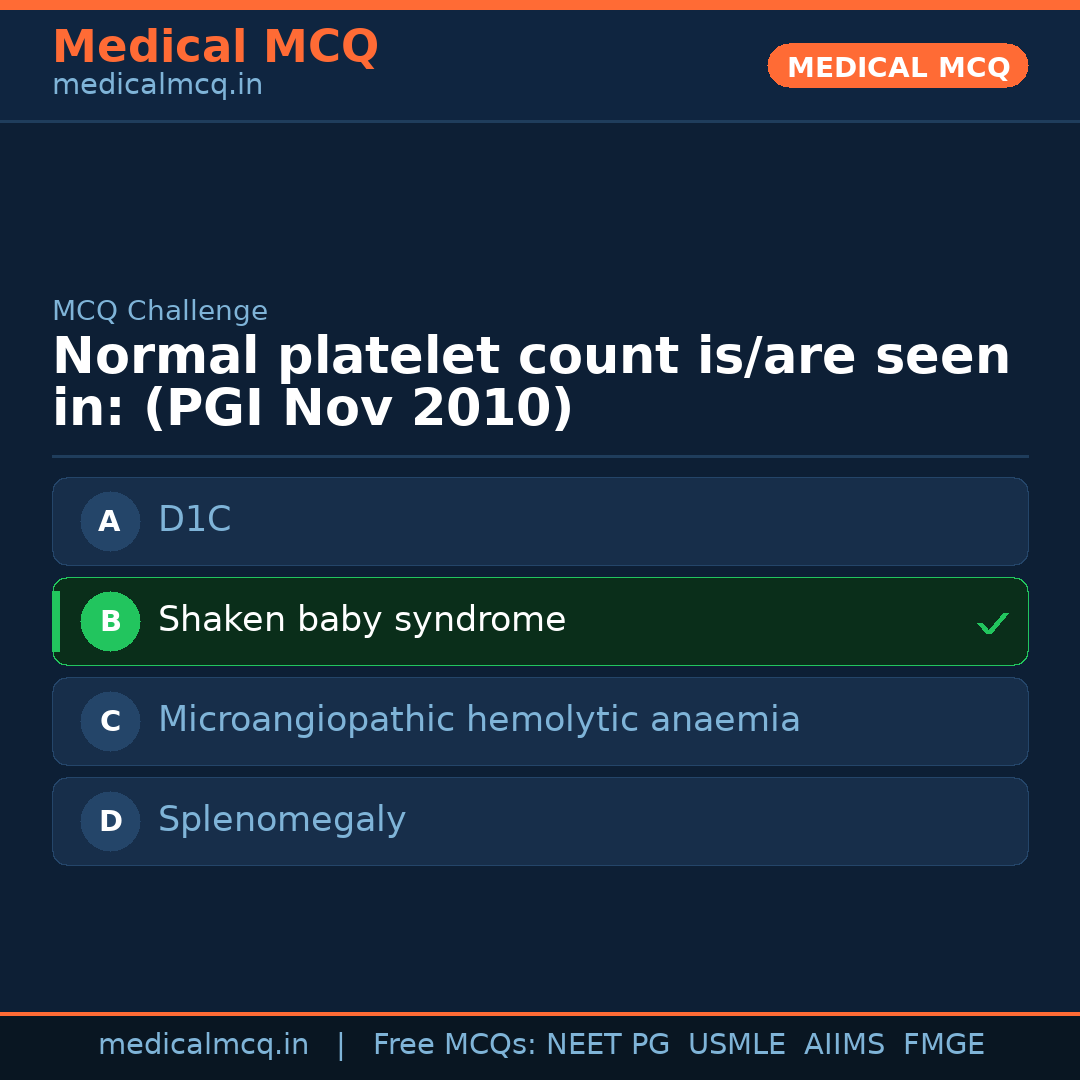
Task: Click the green checkmark on option B
Action: tap(992, 623)
